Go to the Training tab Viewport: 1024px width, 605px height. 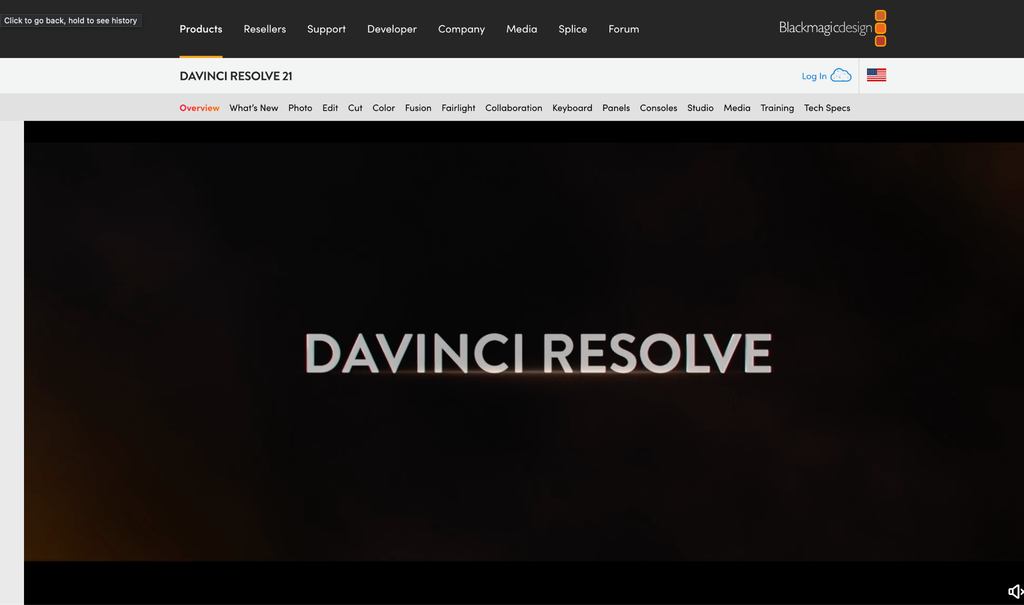click(x=777, y=108)
